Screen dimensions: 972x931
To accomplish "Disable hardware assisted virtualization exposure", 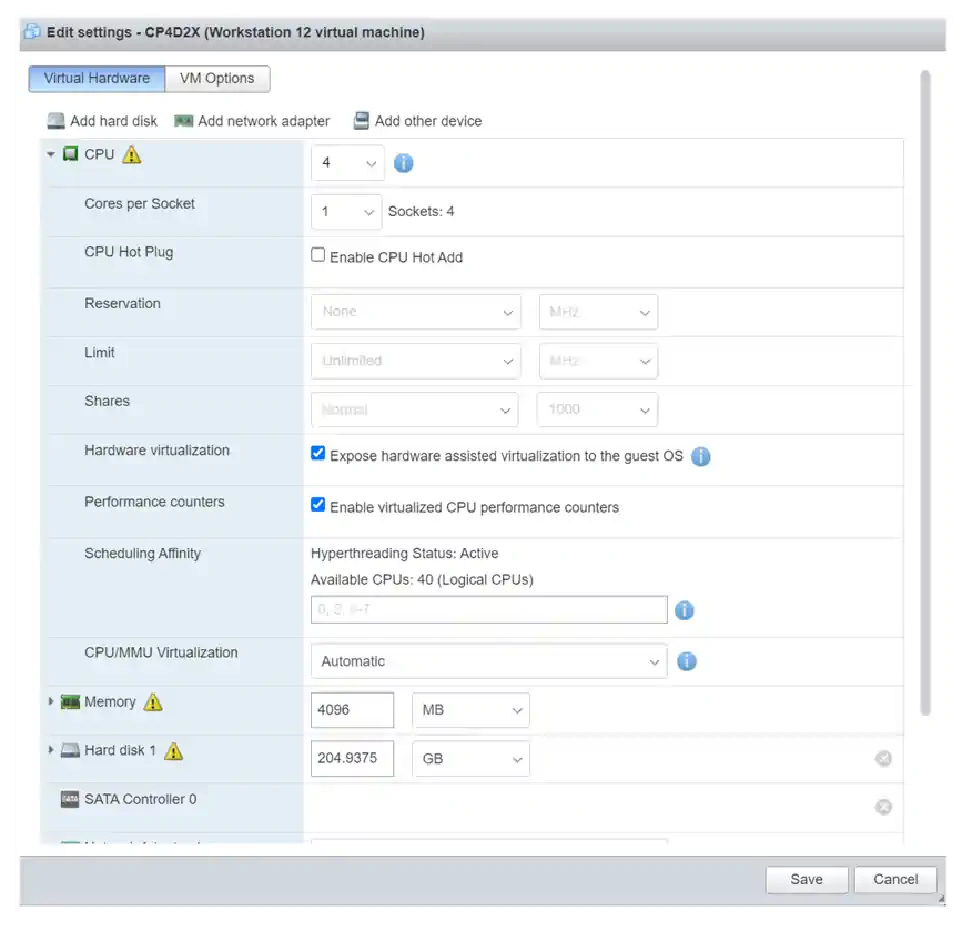I will 317,453.
